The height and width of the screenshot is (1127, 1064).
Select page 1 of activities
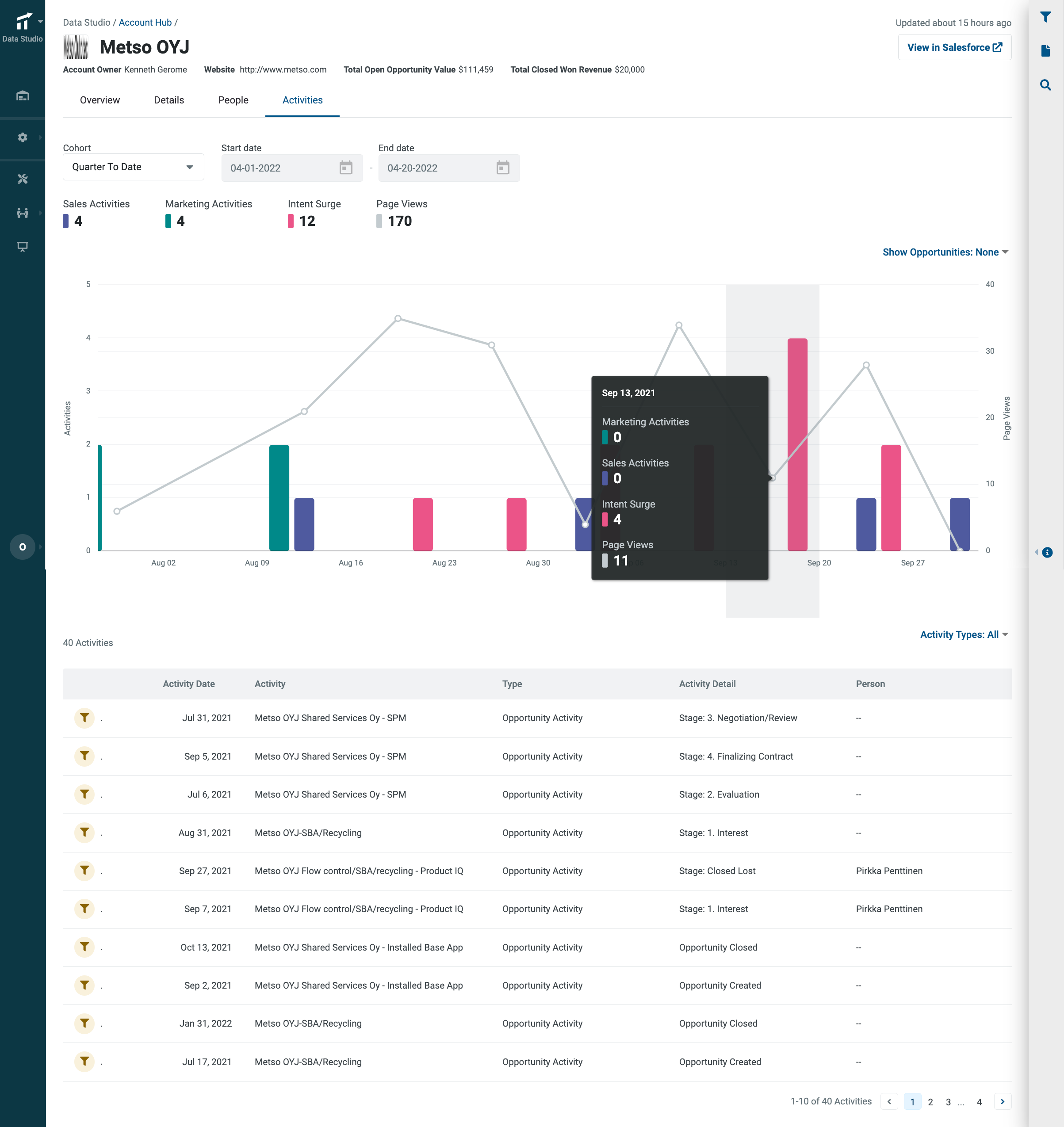(x=913, y=1101)
